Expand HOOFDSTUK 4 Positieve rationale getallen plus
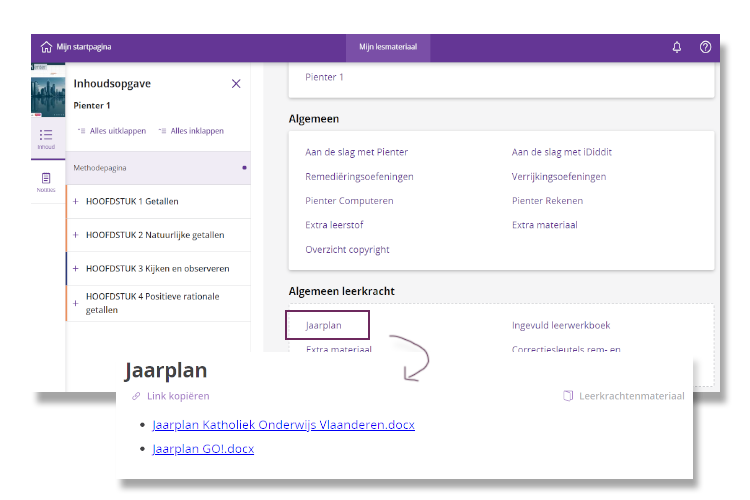This screenshot has height=500, width=750. (x=76, y=303)
